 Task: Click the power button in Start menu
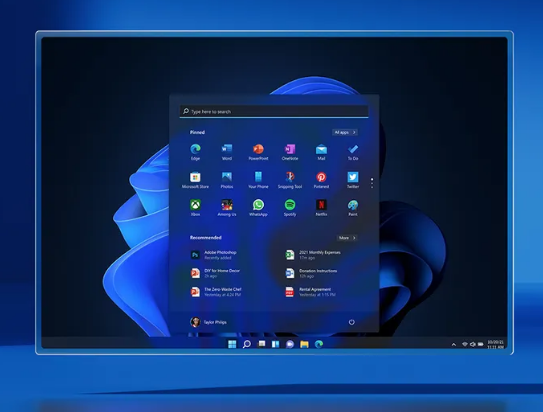click(x=351, y=322)
